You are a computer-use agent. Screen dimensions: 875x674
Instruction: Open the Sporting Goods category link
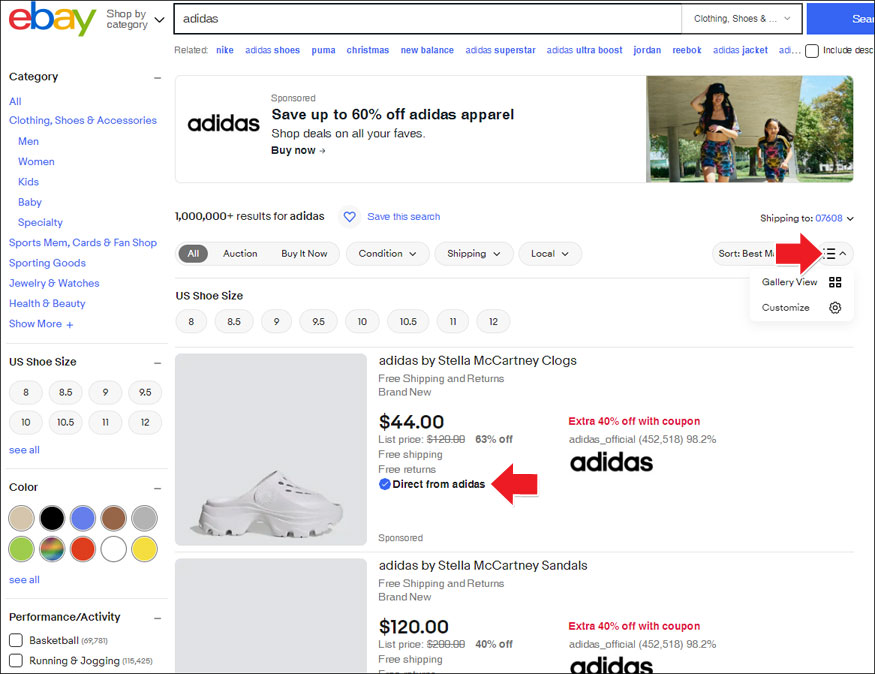pos(47,263)
